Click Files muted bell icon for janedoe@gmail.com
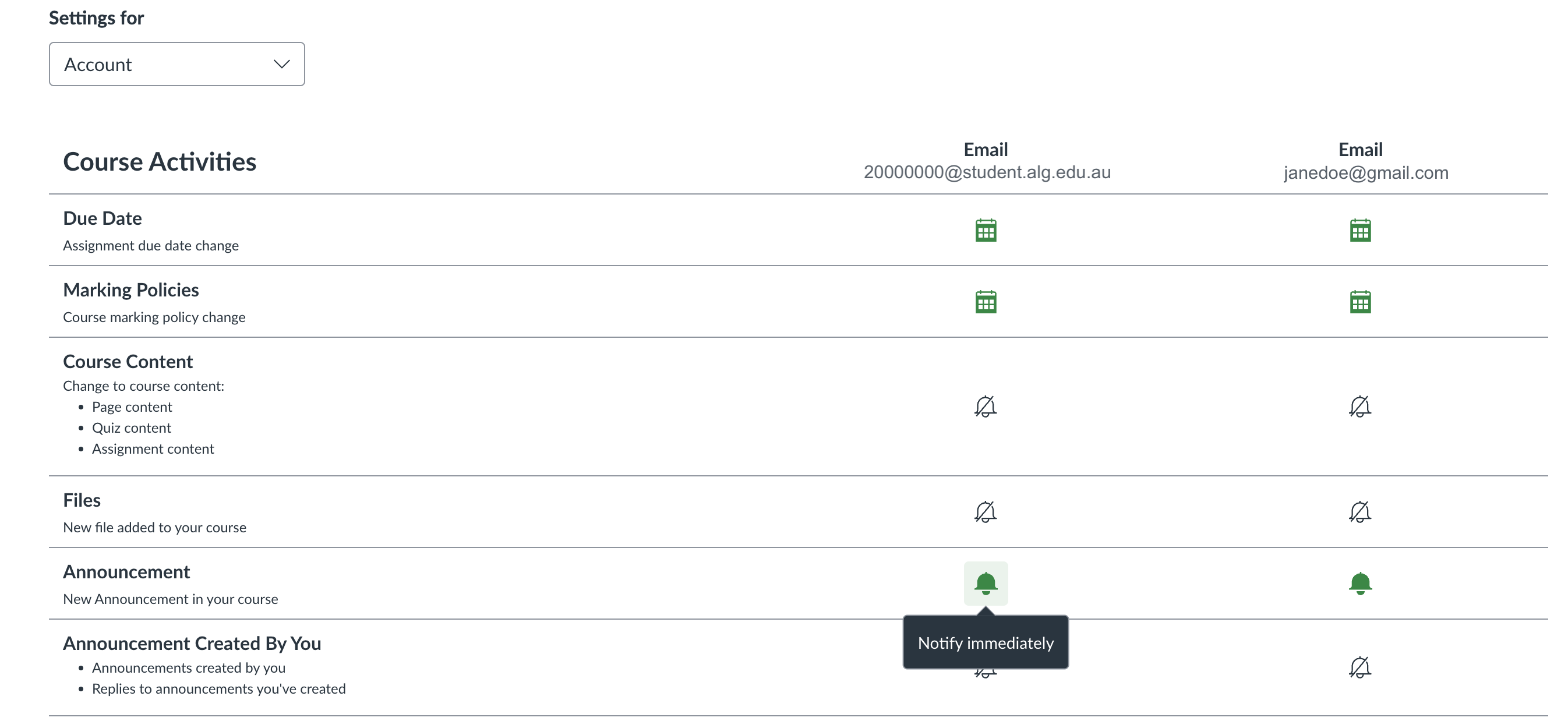The width and height of the screenshot is (1568, 728). tap(1360, 511)
